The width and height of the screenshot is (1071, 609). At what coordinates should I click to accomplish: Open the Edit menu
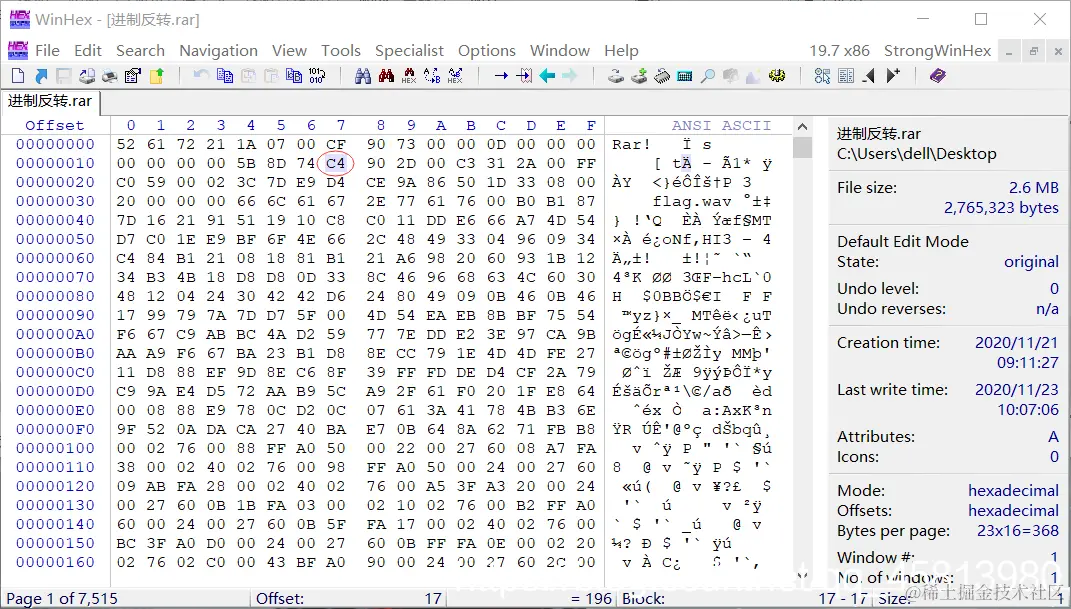(x=88, y=51)
